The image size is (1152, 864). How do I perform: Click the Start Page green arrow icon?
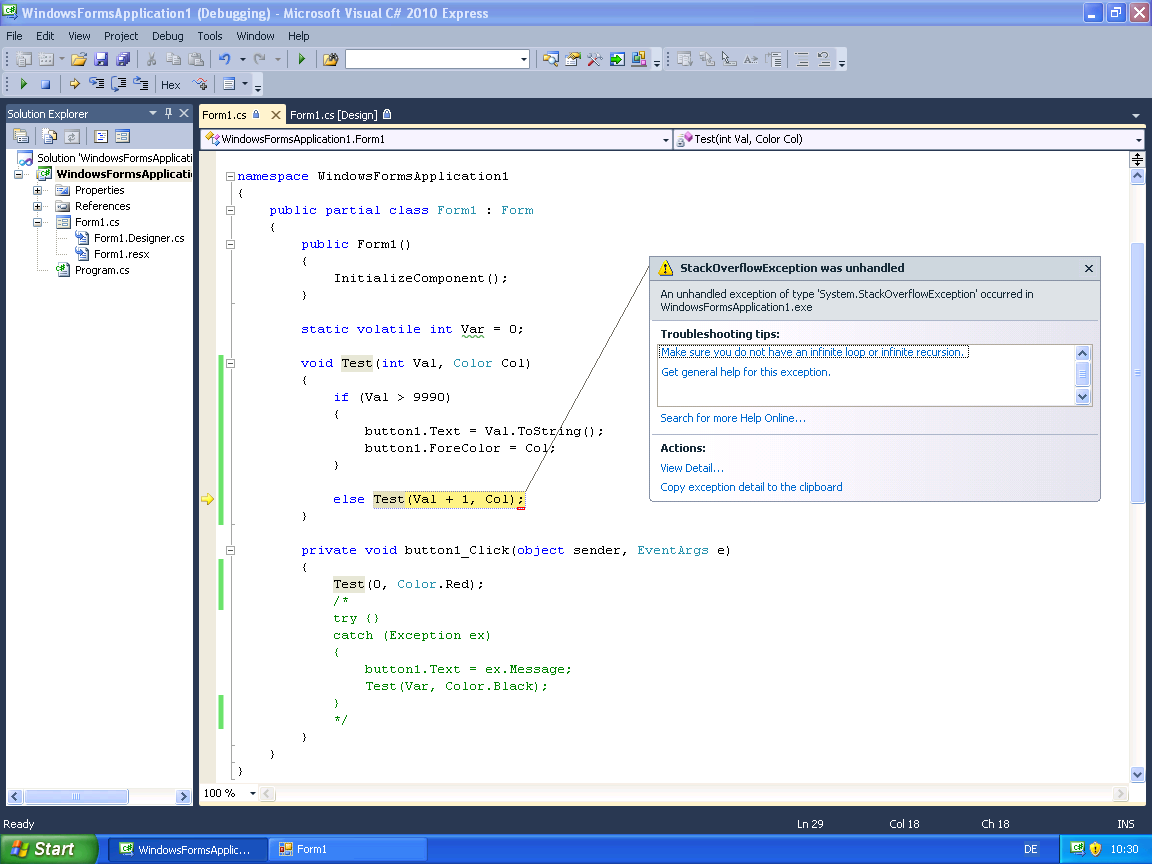[x=617, y=60]
